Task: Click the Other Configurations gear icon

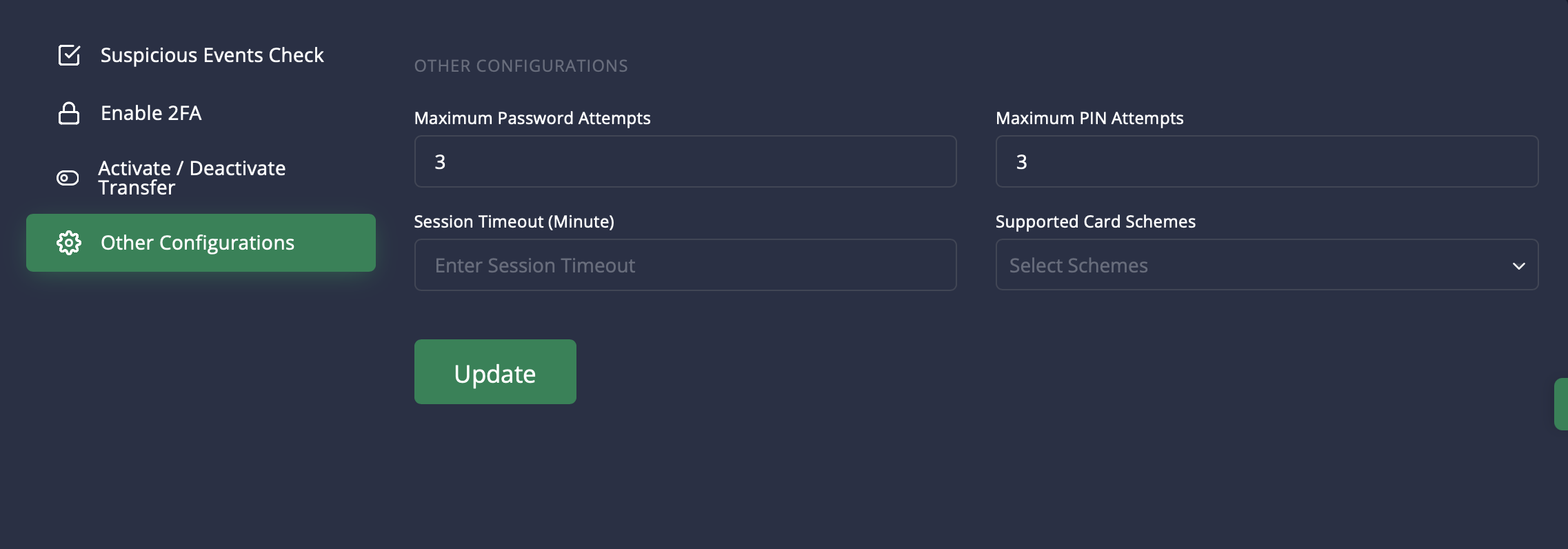Action: click(69, 243)
